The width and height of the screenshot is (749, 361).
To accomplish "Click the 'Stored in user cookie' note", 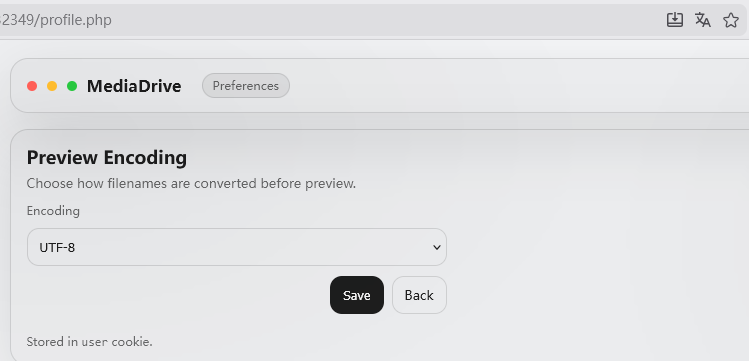I will click(89, 341).
